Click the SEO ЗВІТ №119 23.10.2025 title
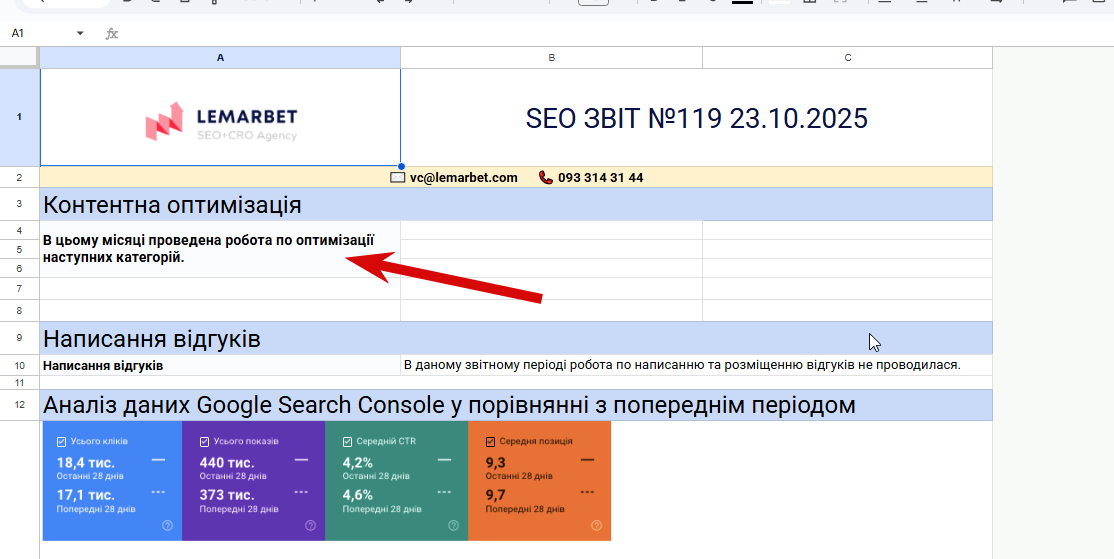 coord(696,118)
